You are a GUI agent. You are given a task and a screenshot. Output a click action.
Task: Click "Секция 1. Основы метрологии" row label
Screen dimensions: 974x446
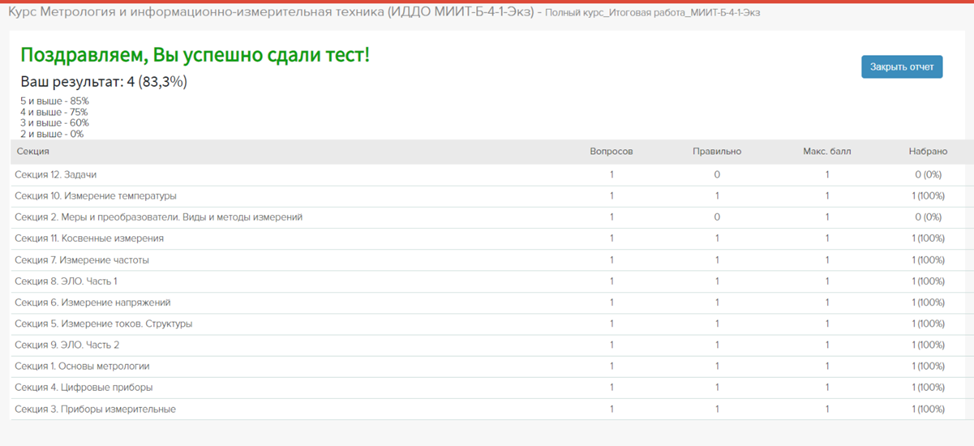click(82, 367)
